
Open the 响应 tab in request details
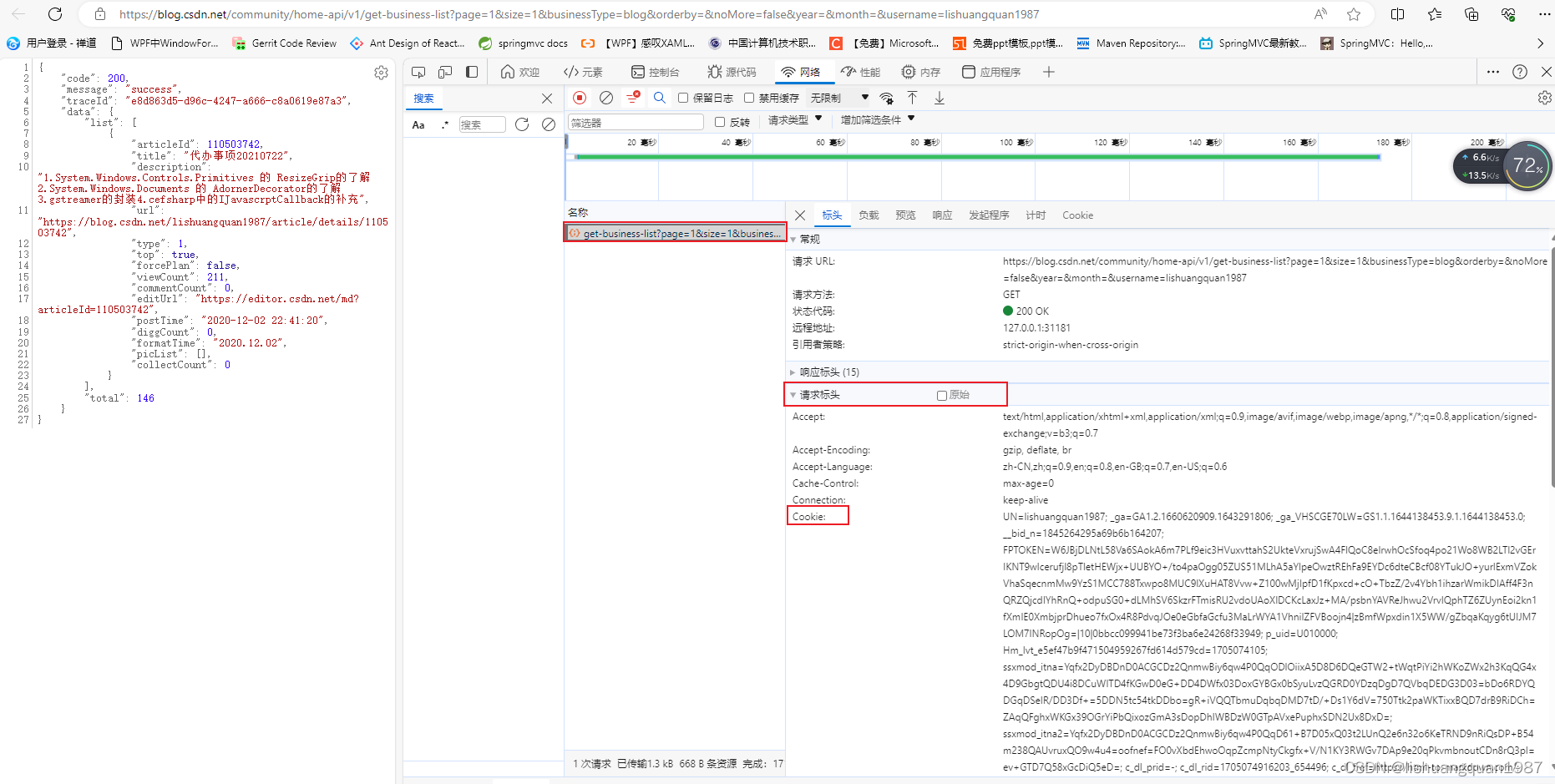(x=942, y=215)
